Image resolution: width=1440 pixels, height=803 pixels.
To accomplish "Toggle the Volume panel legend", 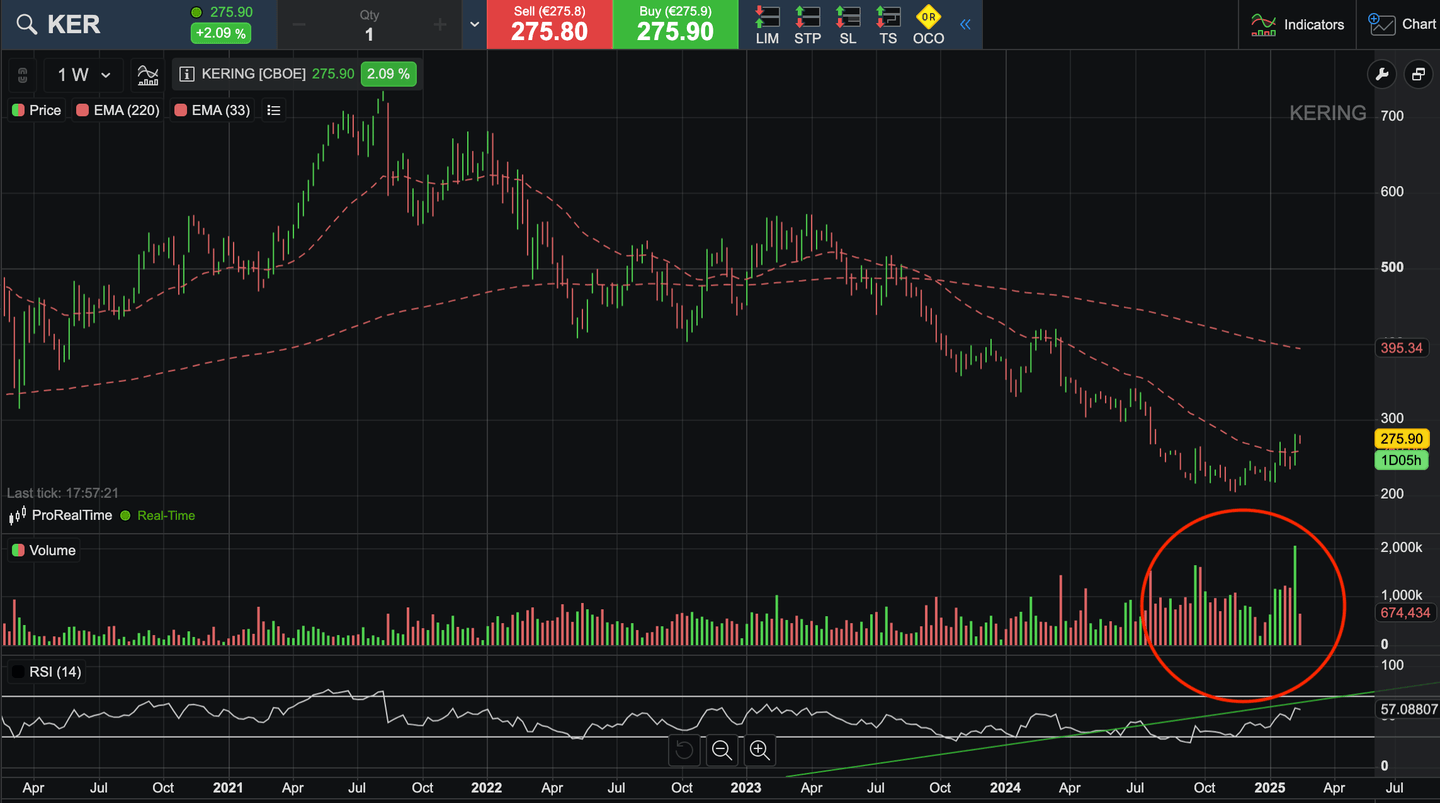I will tap(44, 550).
